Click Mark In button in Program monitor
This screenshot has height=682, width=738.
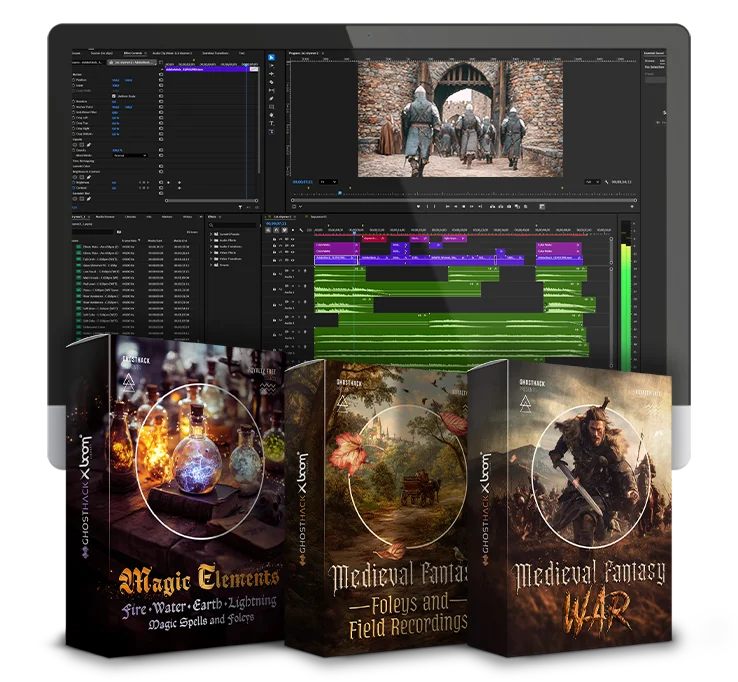(427, 207)
